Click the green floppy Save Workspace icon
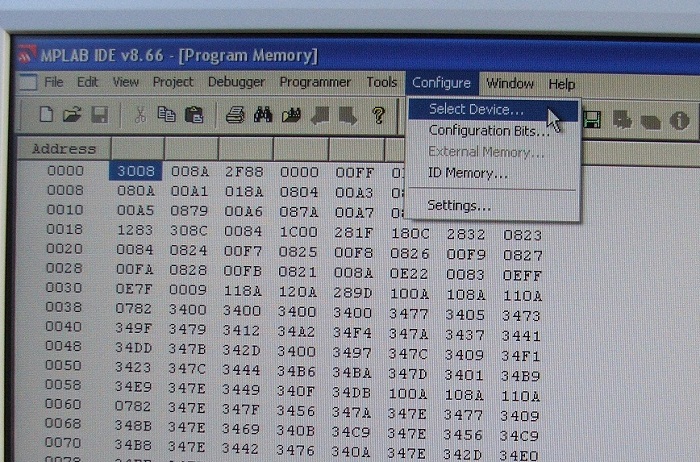The width and height of the screenshot is (700, 462). [592, 120]
